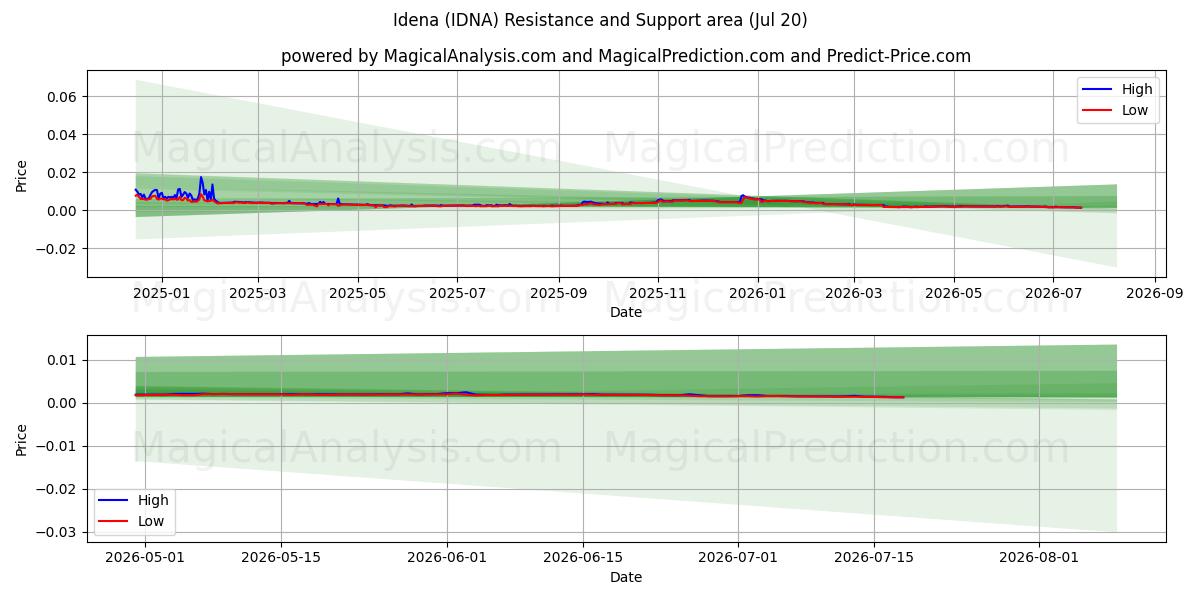
Task: Click the bottom chart x-axis label '2026-06-15'
Action: pyautogui.click(x=583, y=558)
